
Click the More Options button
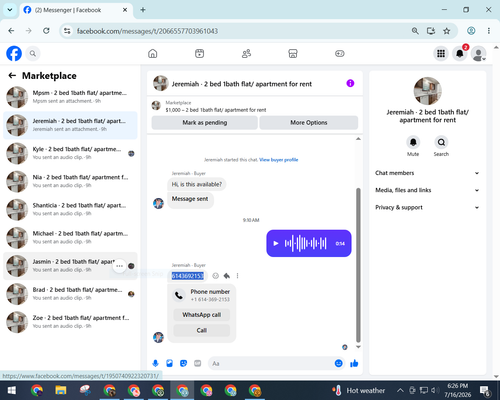point(309,123)
